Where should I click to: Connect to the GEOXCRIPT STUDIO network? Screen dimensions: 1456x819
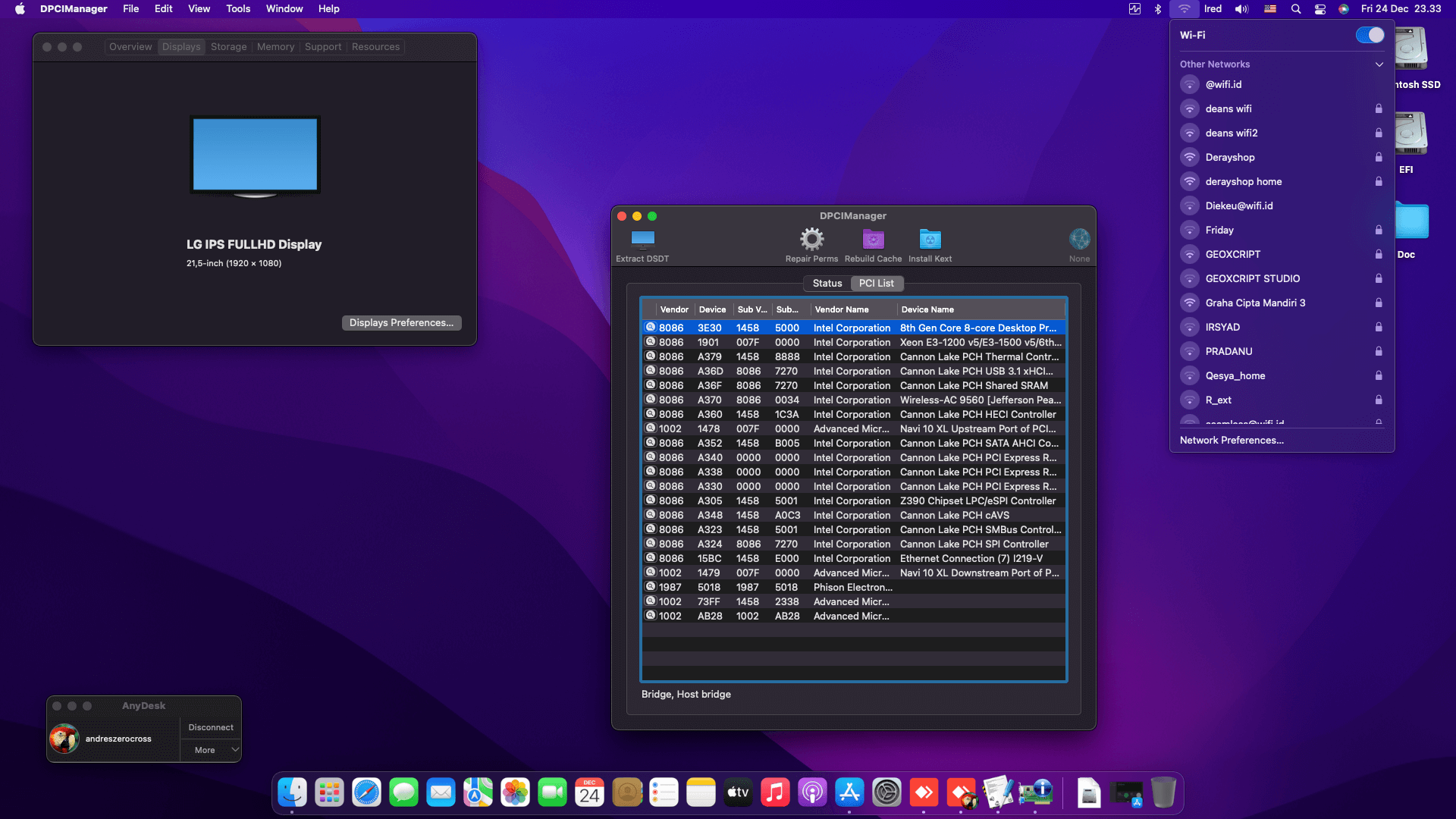click(1282, 279)
